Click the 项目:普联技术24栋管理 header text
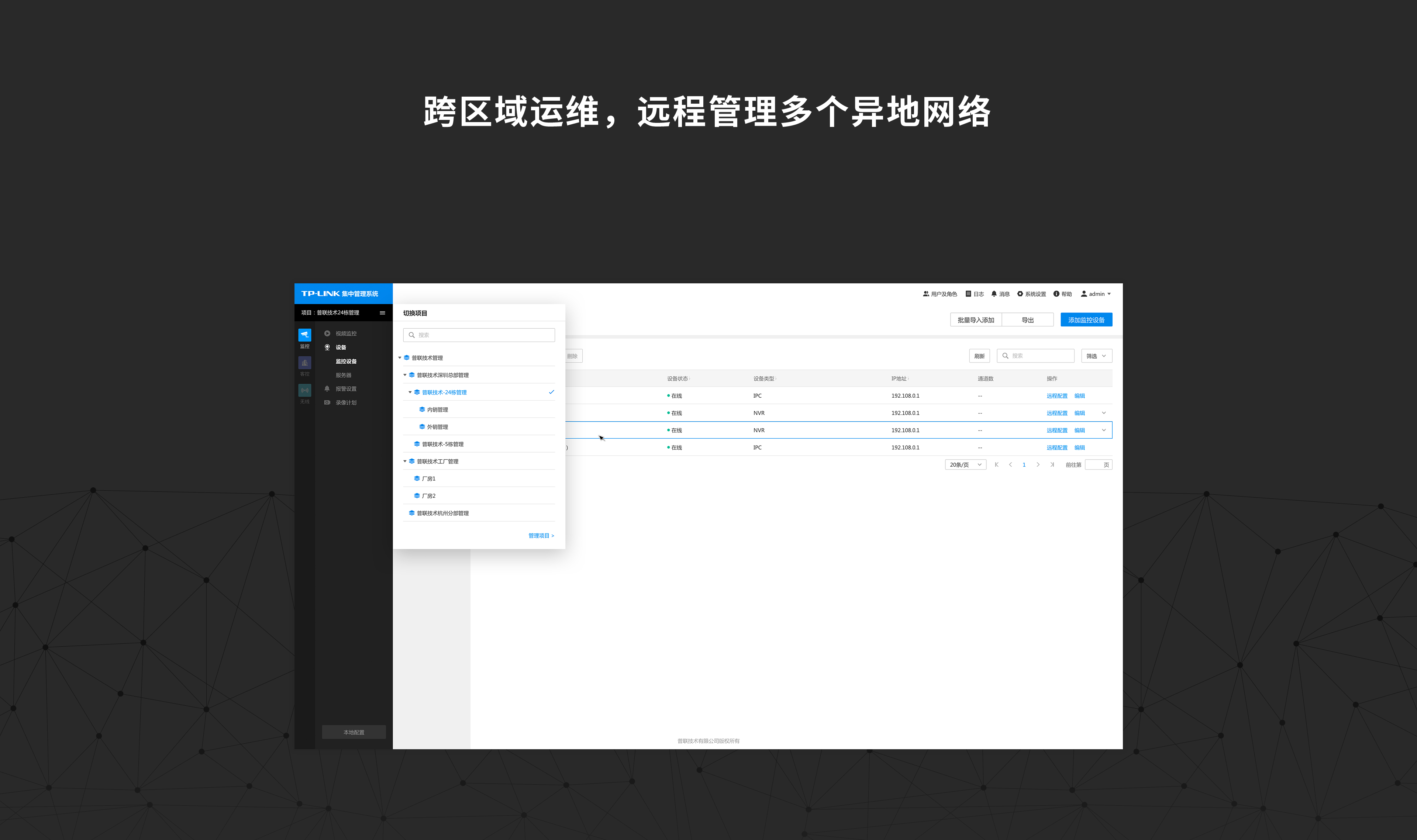 330,313
